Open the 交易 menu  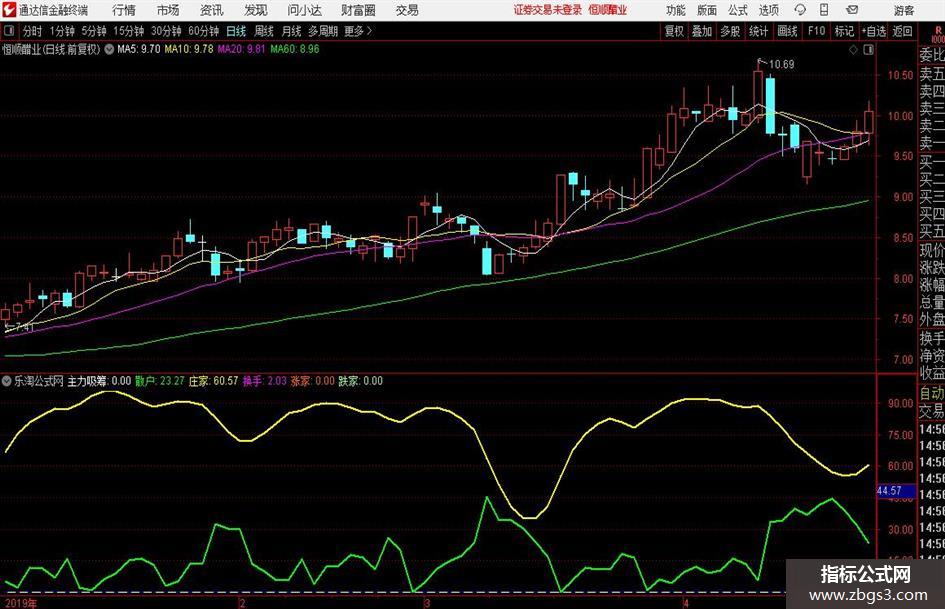(x=407, y=10)
